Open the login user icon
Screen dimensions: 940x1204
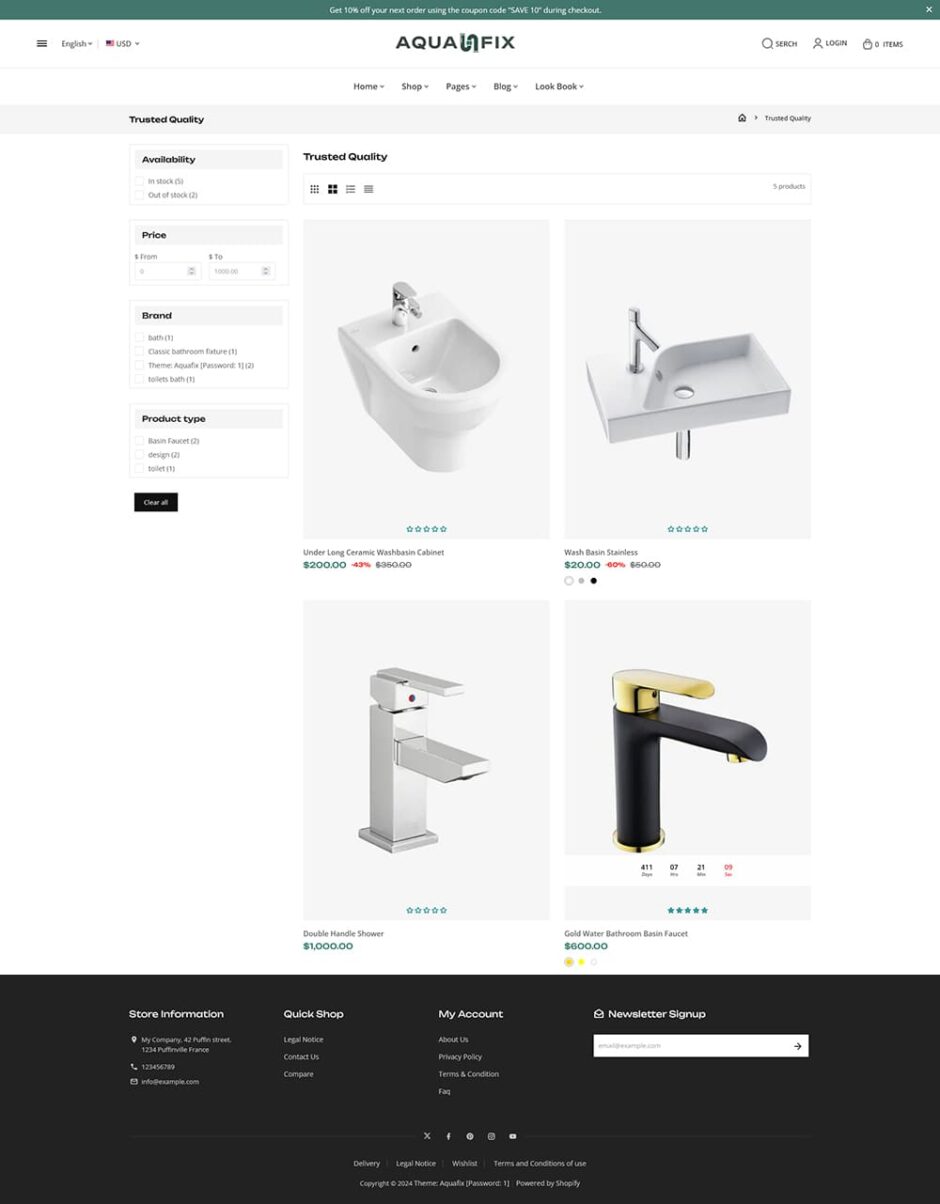(x=818, y=43)
